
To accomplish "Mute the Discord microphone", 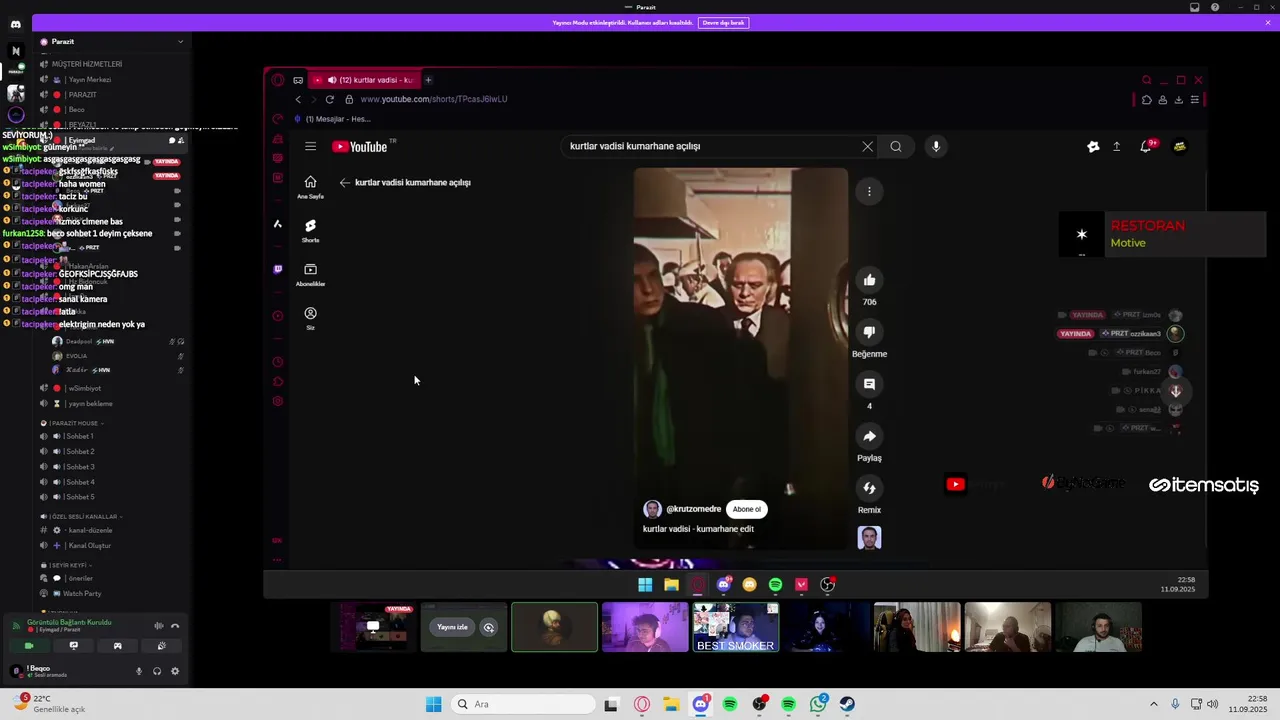I will point(139,671).
